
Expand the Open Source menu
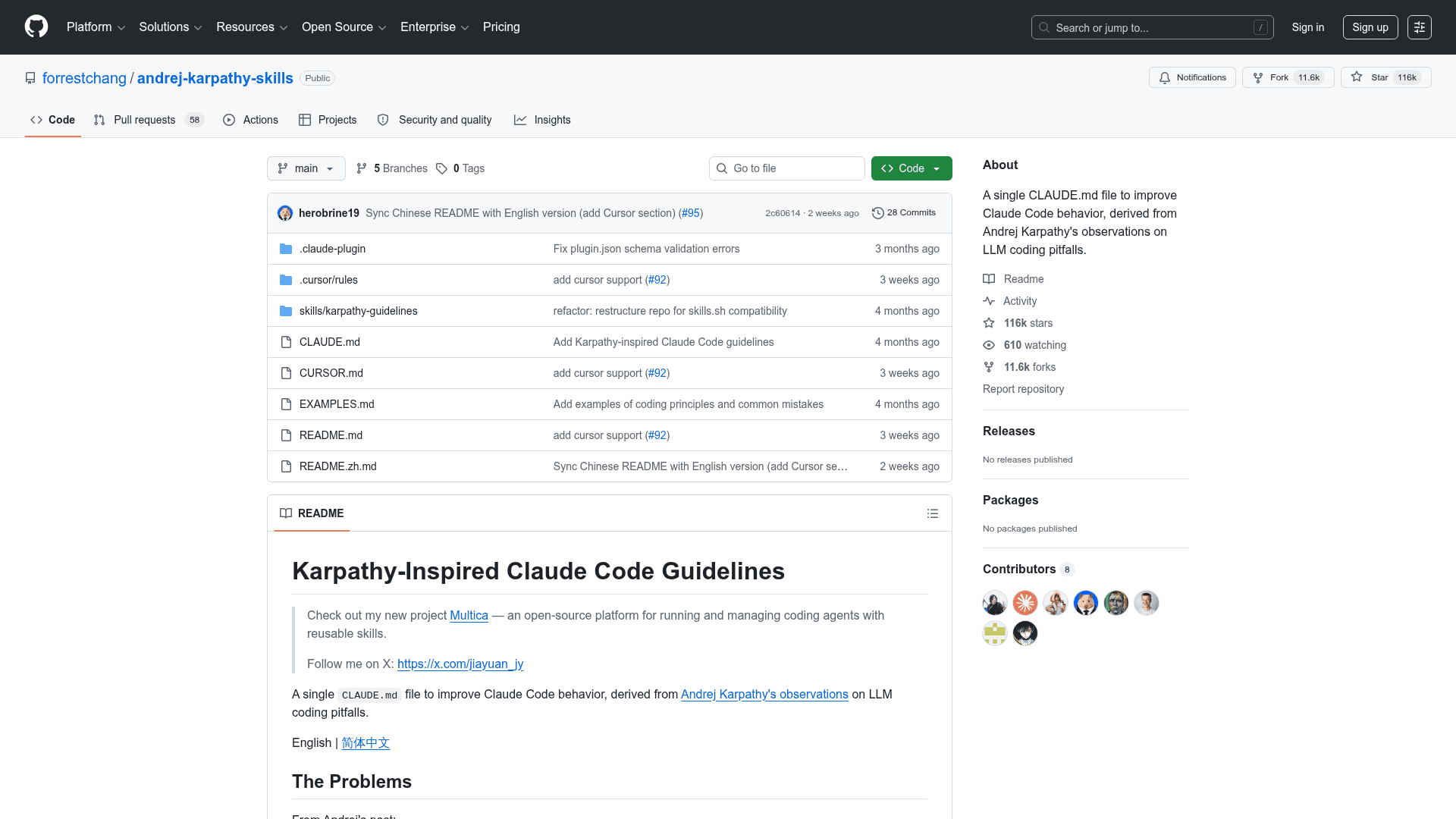click(x=344, y=27)
